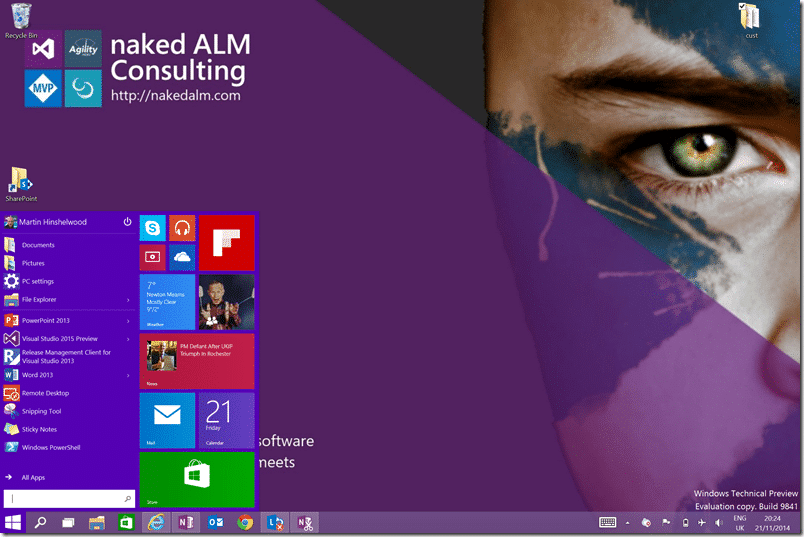Launch Remote Desktop from Start menu
The height and width of the screenshot is (537, 804).
pyautogui.click(x=68, y=393)
